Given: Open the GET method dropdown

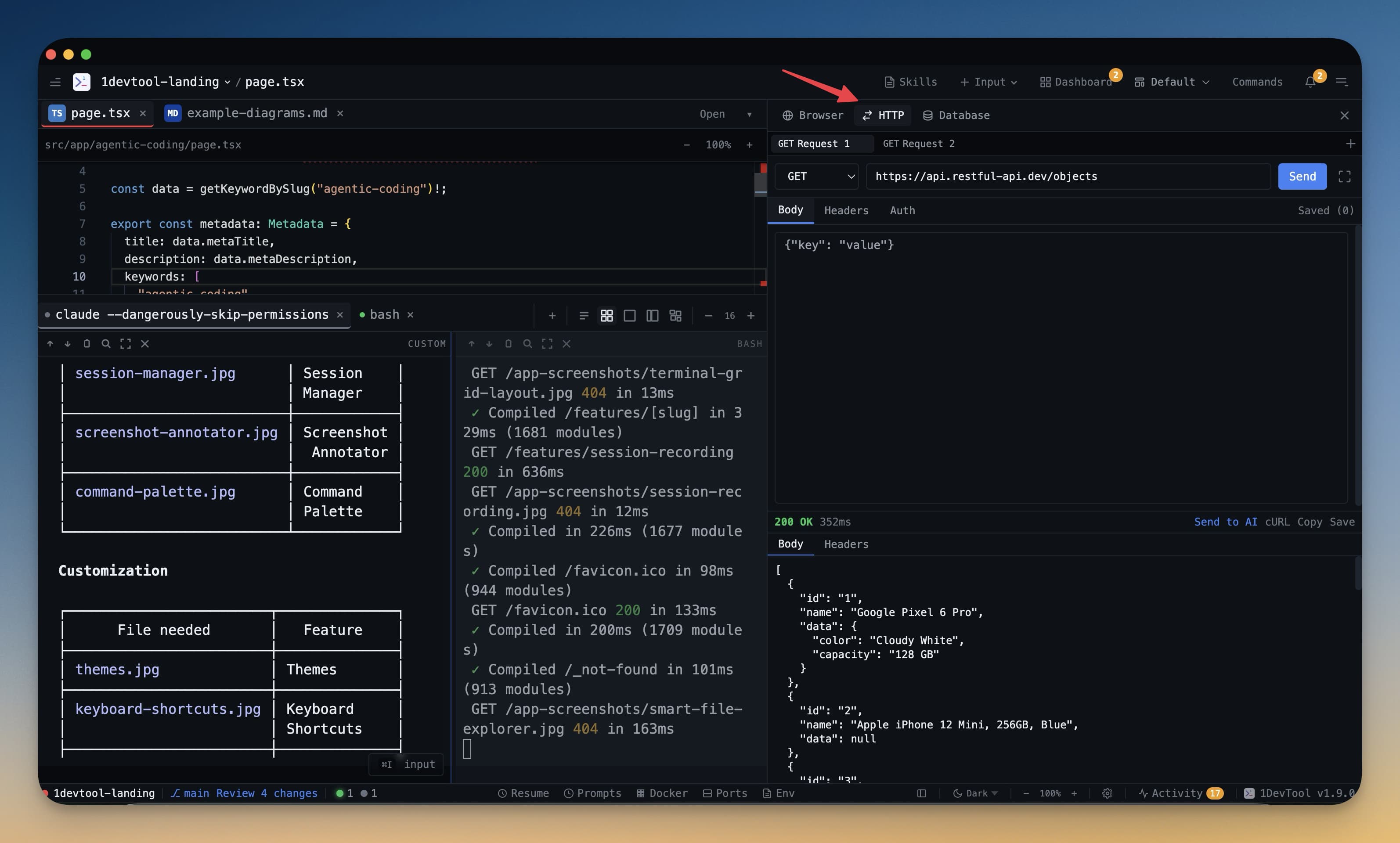Looking at the screenshot, I should click(x=816, y=176).
